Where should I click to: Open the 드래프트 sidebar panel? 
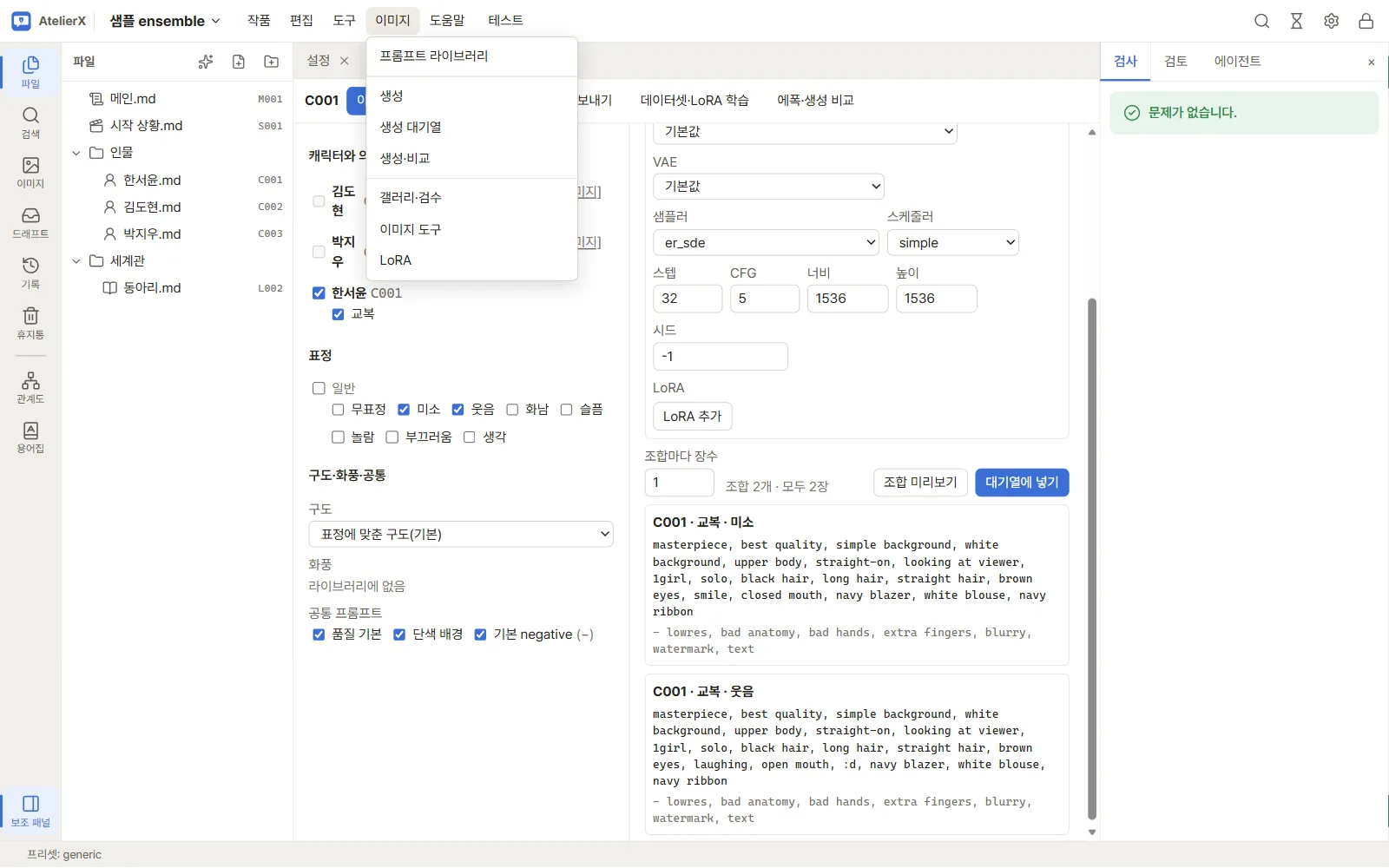coord(30,223)
